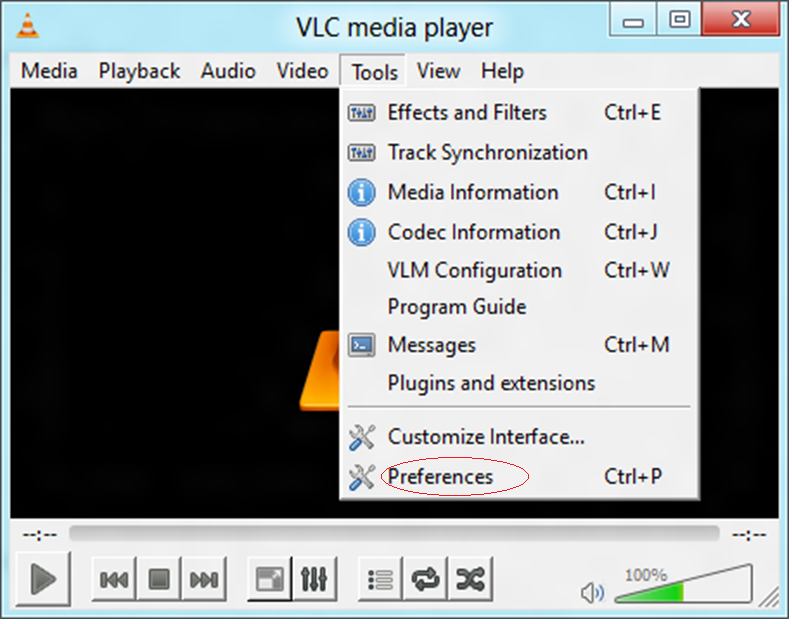Open the Media menu
The height and width of the screenshot is (624, 792).
click(49, 71)
